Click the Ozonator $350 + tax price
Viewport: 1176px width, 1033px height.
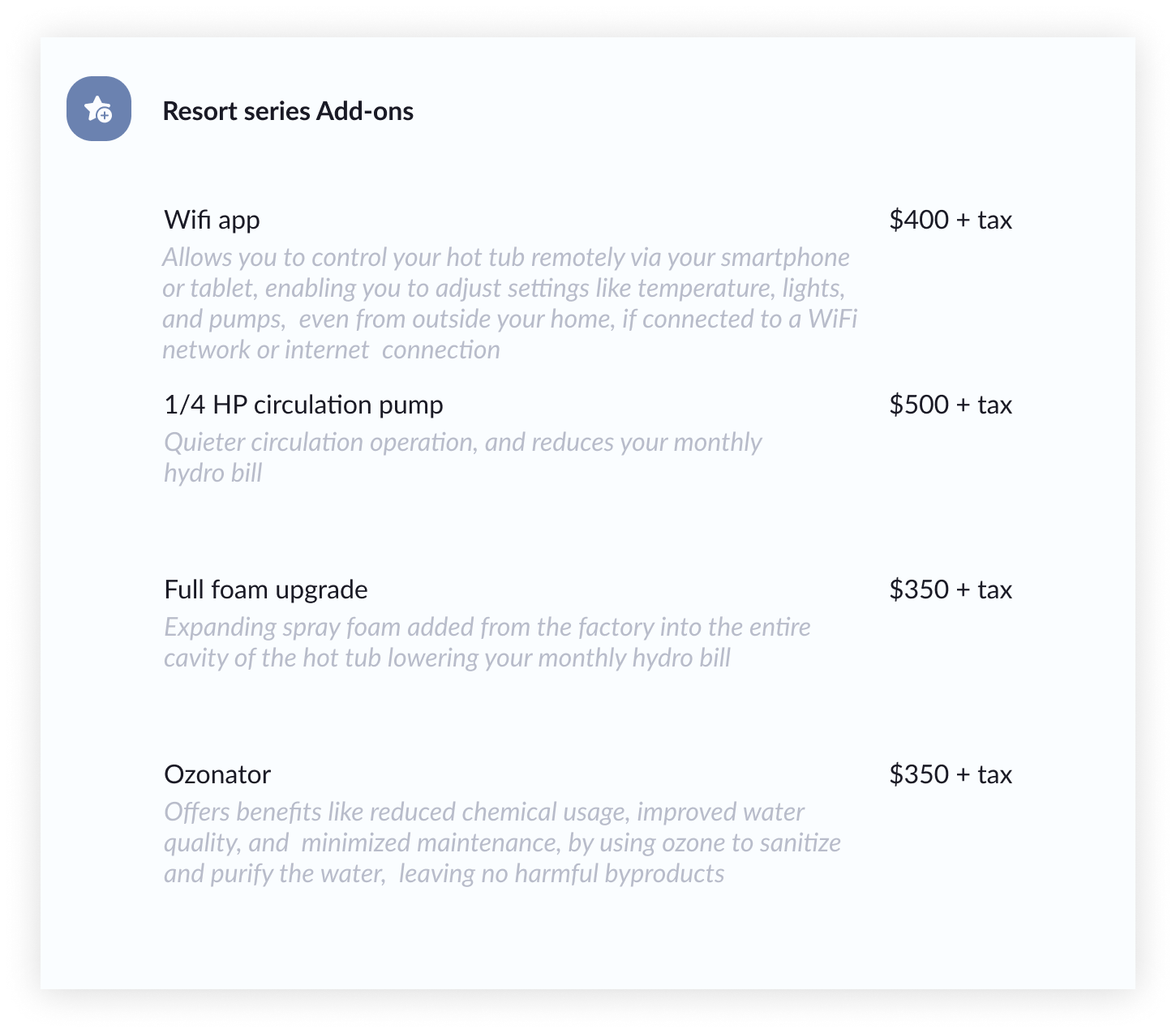point(951,774)
